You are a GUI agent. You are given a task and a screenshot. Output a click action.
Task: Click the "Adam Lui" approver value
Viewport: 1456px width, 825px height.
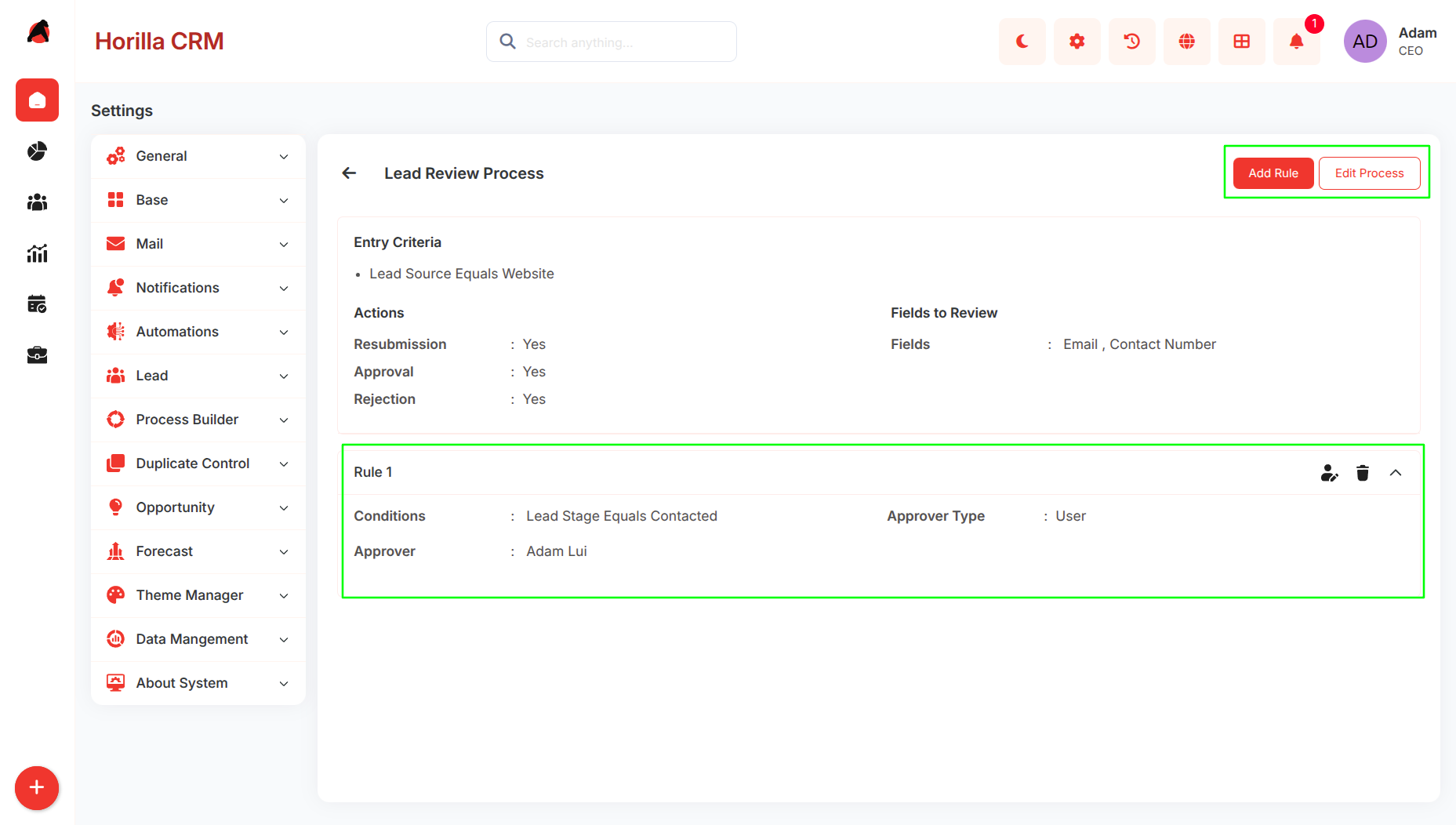(x=557, y=551)
